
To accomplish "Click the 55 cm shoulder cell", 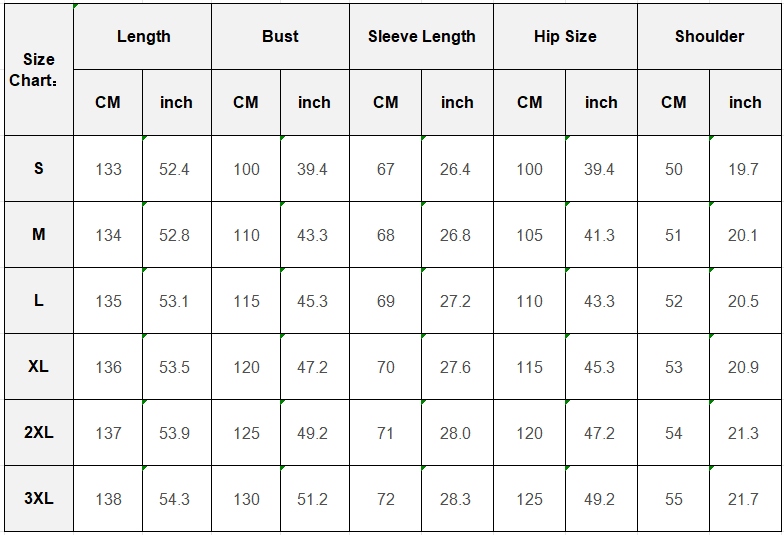I will pos(673,499).
